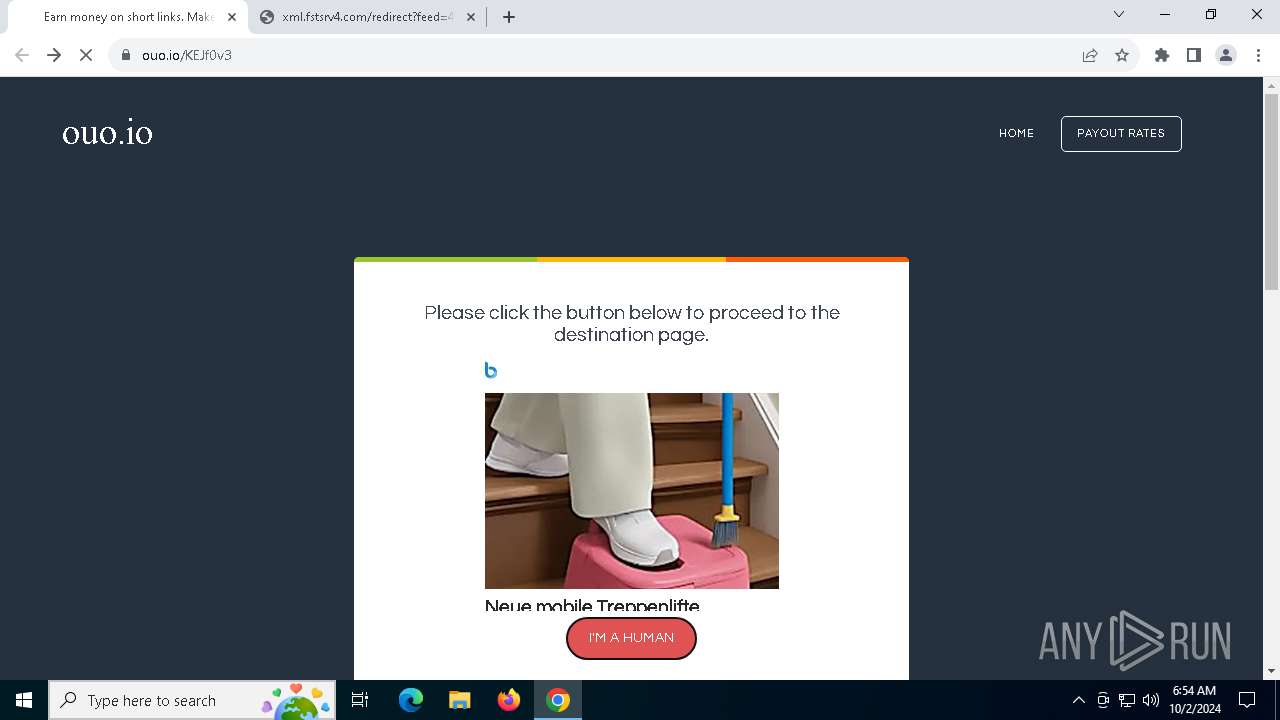The image size is (1280, 720).
Task: Open the volume control tray icon
Action: click(x=1151, y=700)
